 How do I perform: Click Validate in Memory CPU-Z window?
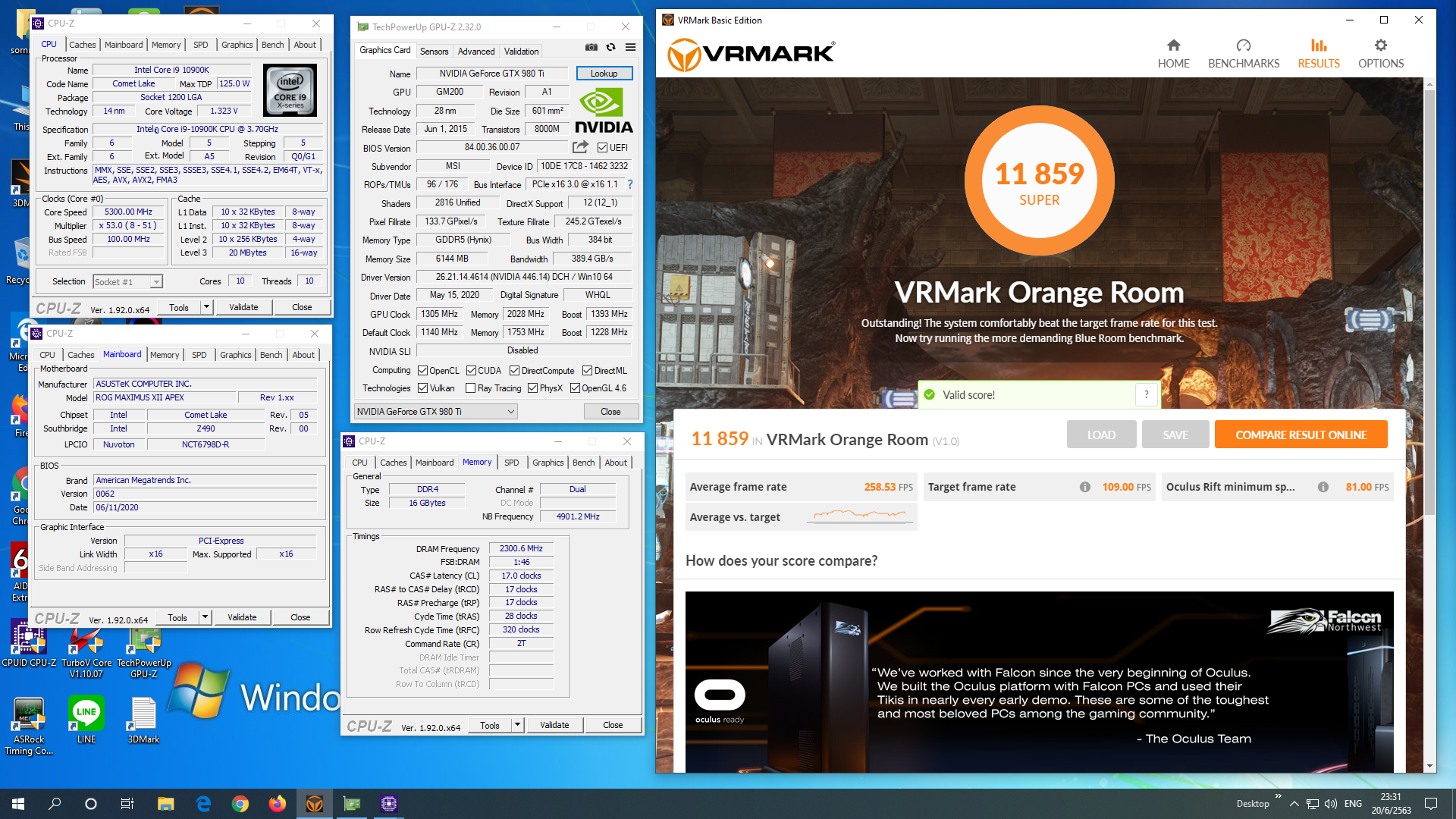554,724
